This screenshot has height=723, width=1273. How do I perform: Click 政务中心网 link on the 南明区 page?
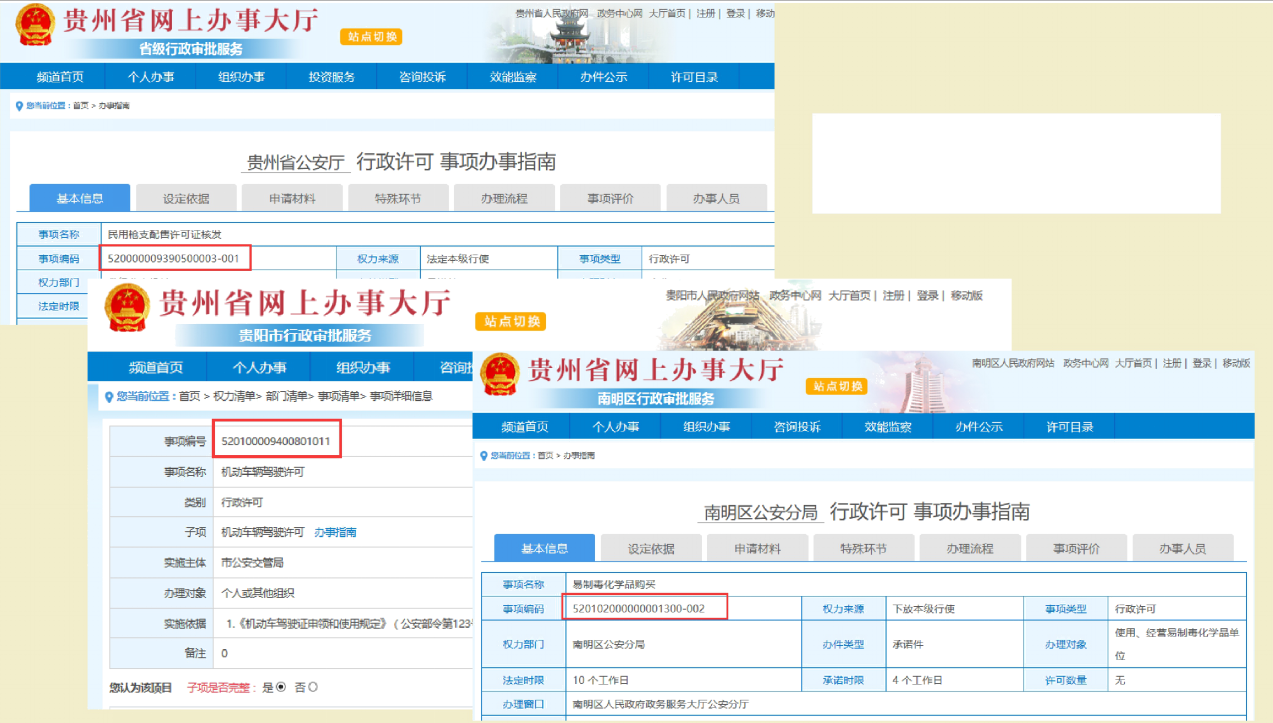click(x=1086, y=363)
